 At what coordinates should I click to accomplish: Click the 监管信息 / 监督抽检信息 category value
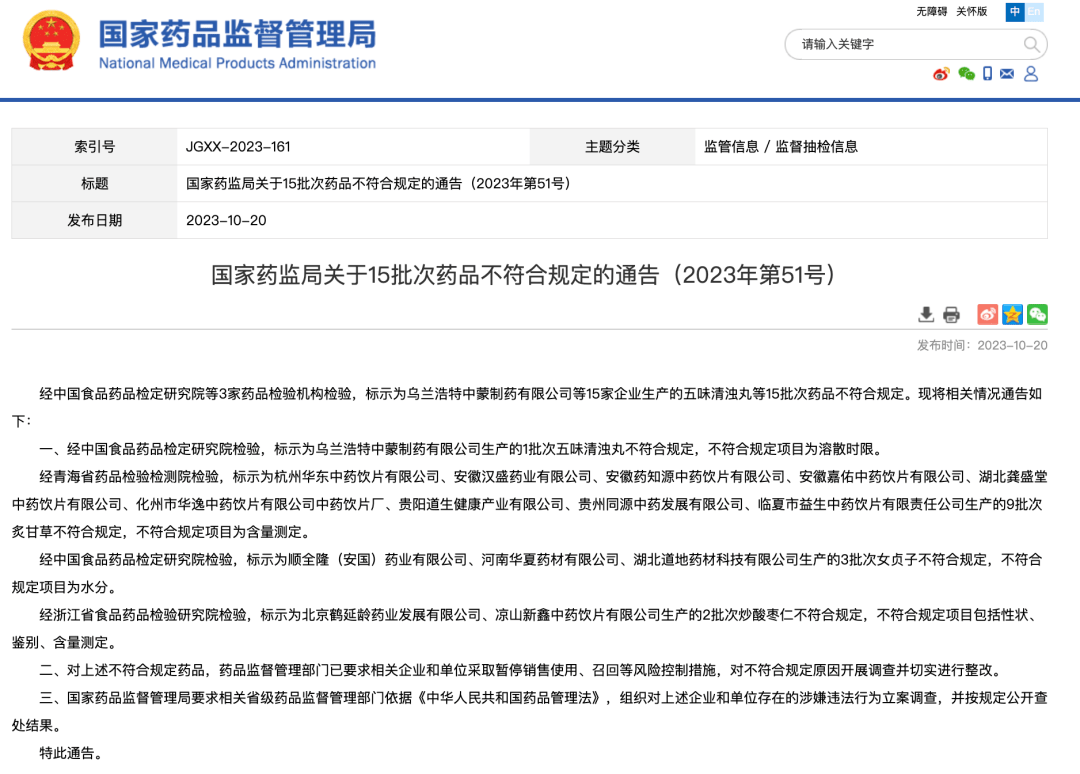(x=780, y=147)
